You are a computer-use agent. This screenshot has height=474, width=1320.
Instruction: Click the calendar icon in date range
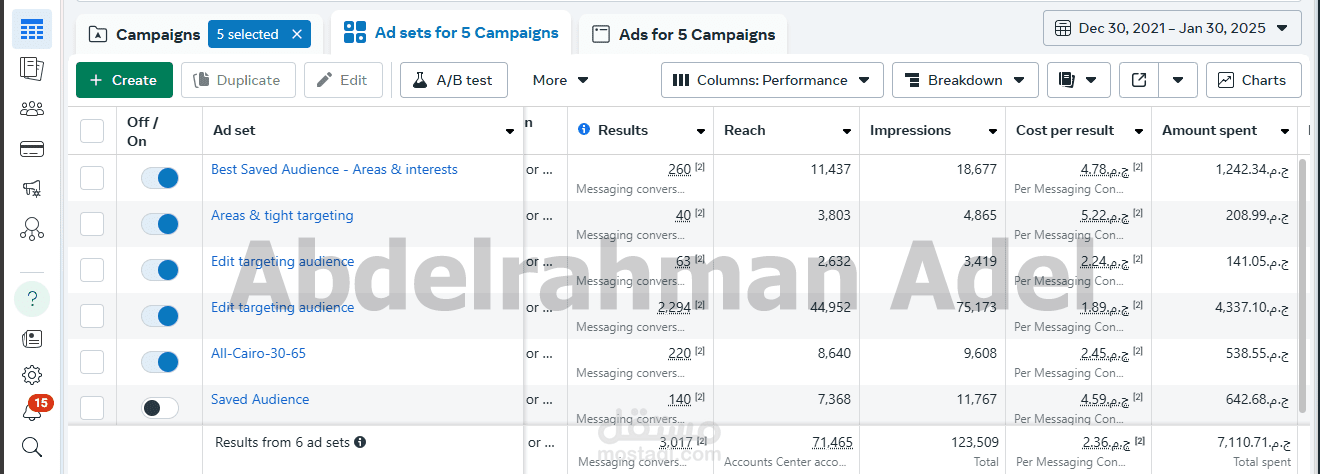1061,28
